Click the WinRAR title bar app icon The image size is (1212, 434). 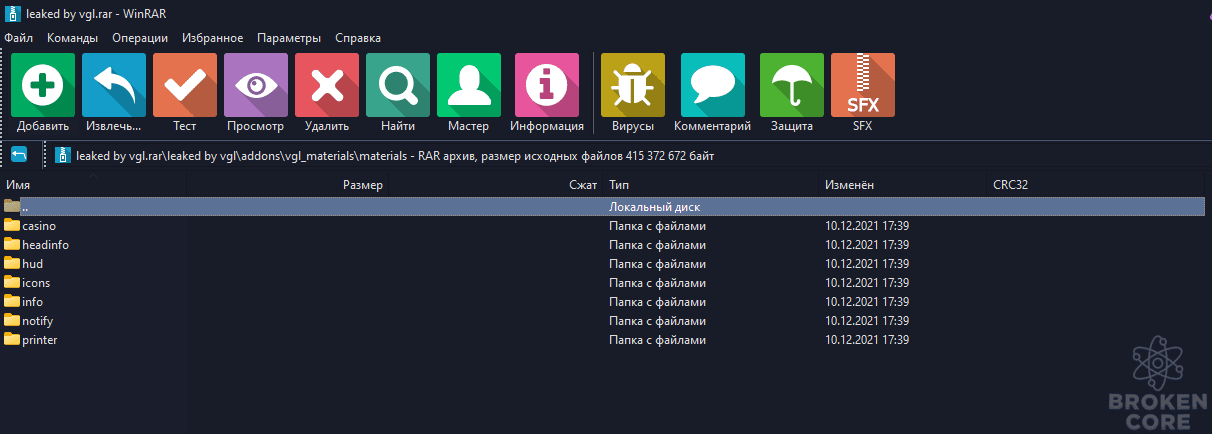13,13
